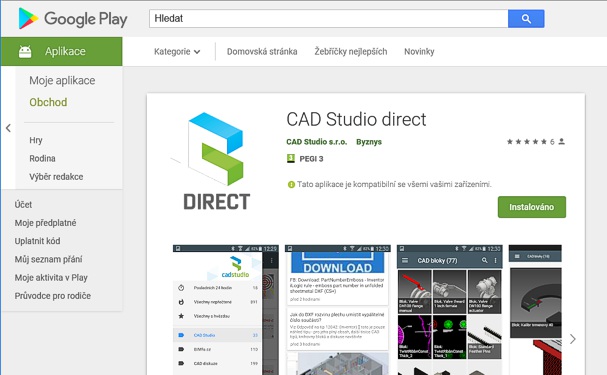Expand the Kategorie dropdown
The image size is (607, 375).
coord(177,51)
